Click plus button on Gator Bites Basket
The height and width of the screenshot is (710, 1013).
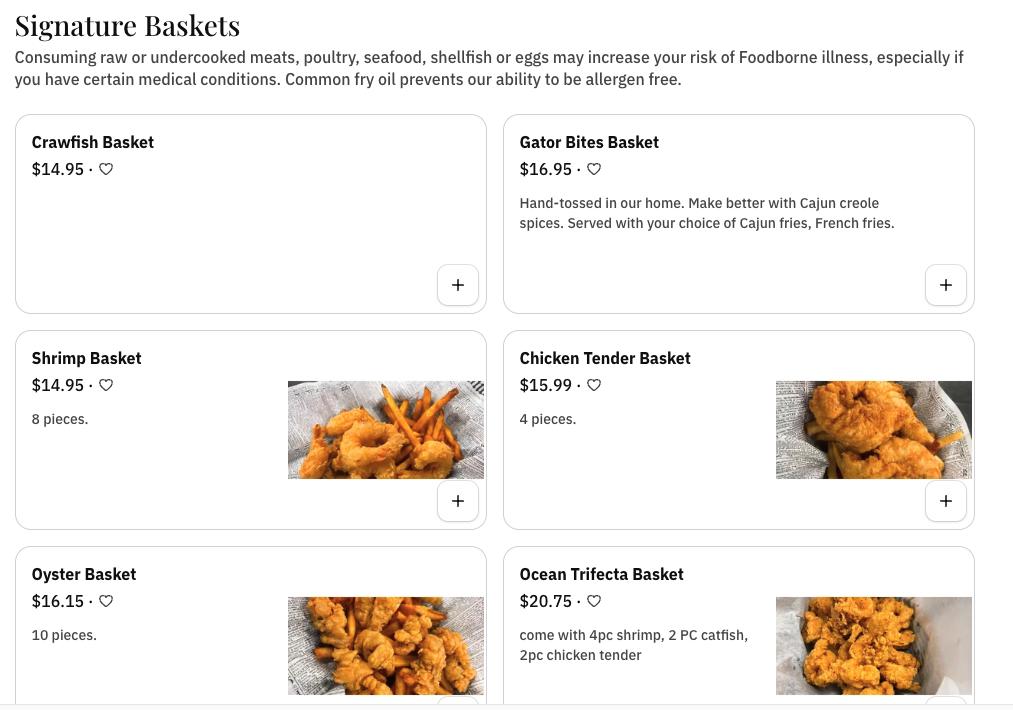click(946, 285)
